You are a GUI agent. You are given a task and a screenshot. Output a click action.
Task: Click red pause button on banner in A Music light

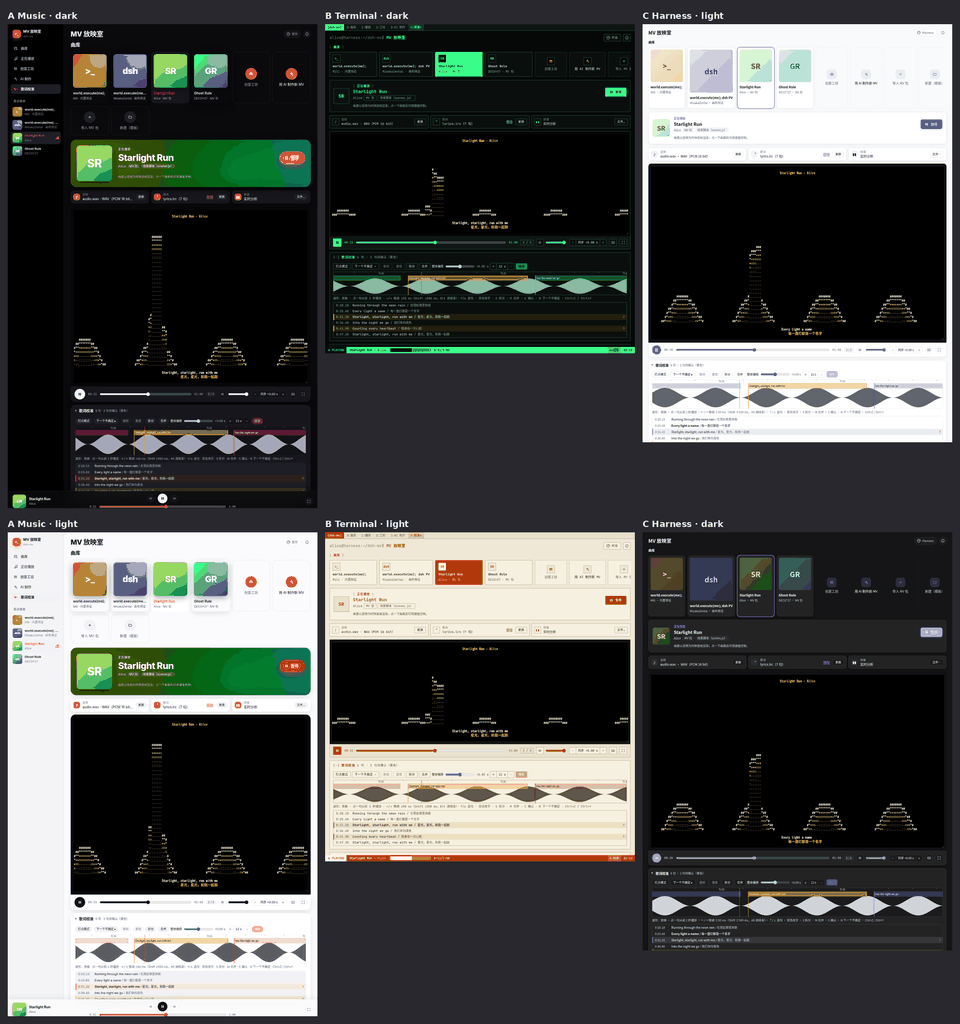(x=292, y=666)
